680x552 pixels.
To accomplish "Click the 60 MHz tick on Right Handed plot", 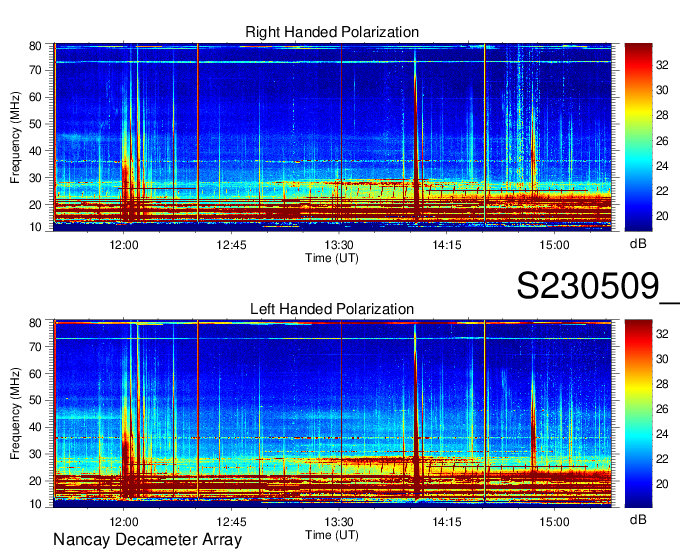I will [35, 97].
